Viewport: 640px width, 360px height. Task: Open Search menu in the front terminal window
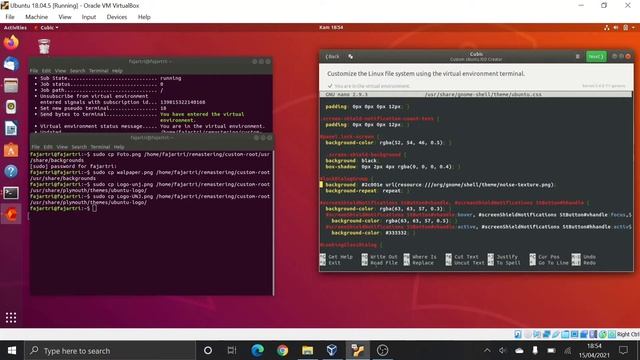click(x=79, y=147)
